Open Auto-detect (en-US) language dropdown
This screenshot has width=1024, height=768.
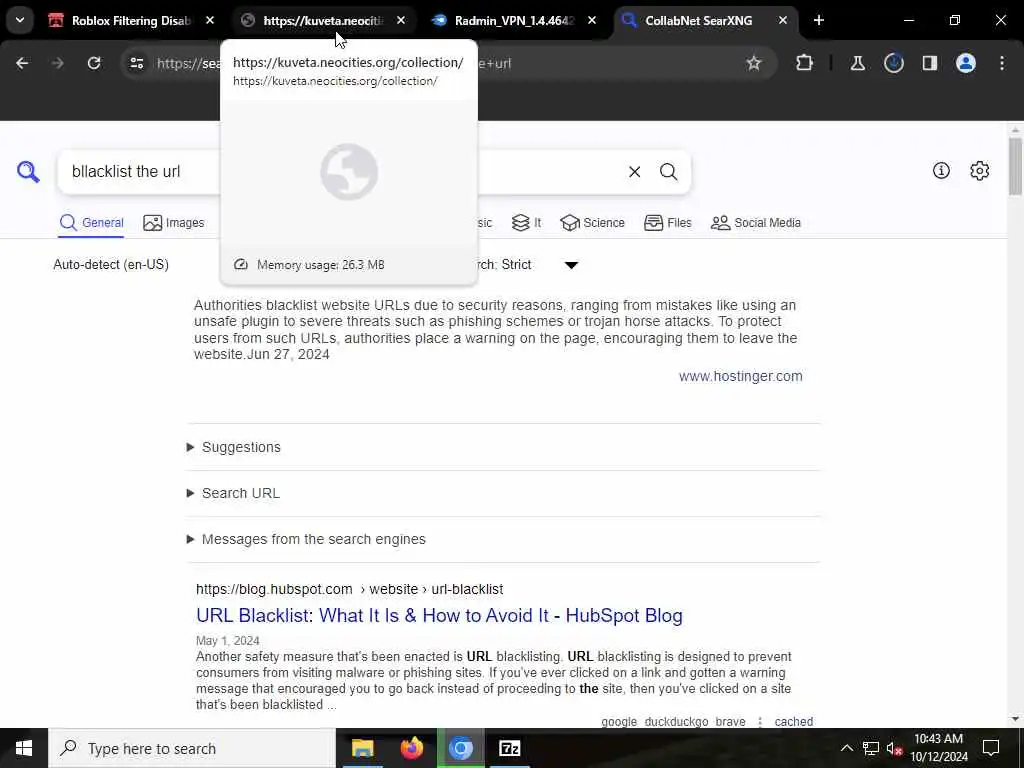point(111,264)
